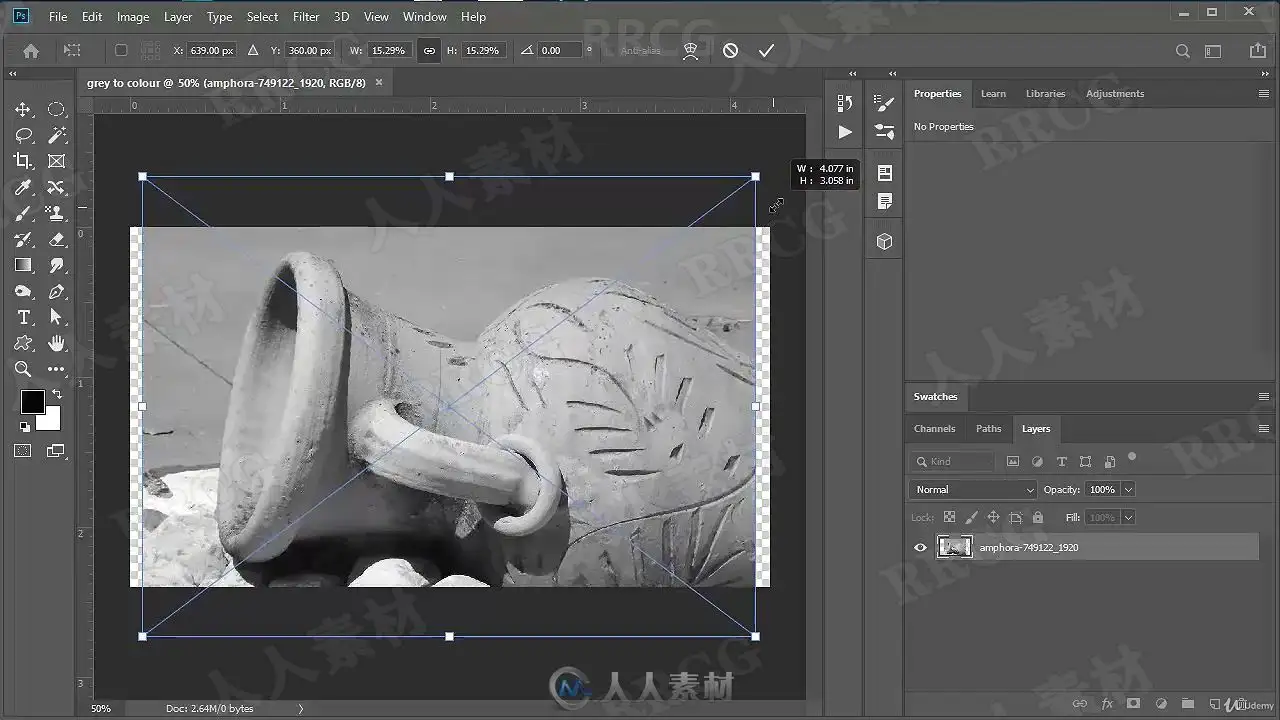
Task: Hide the amphora-749122_1920 layer
Action: tap(920, 547)
